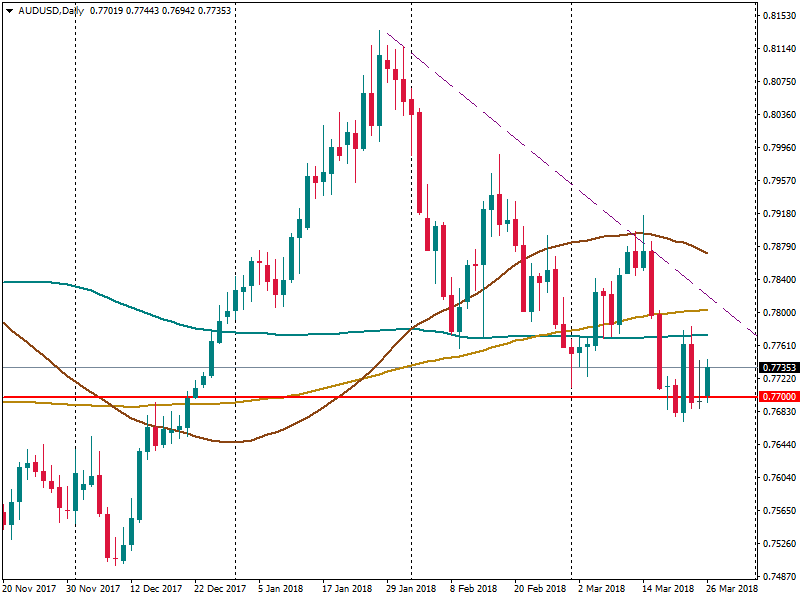800x600 pixels.
Task: Click the red 0.77000 price level tag
Action: pos(776,397)
